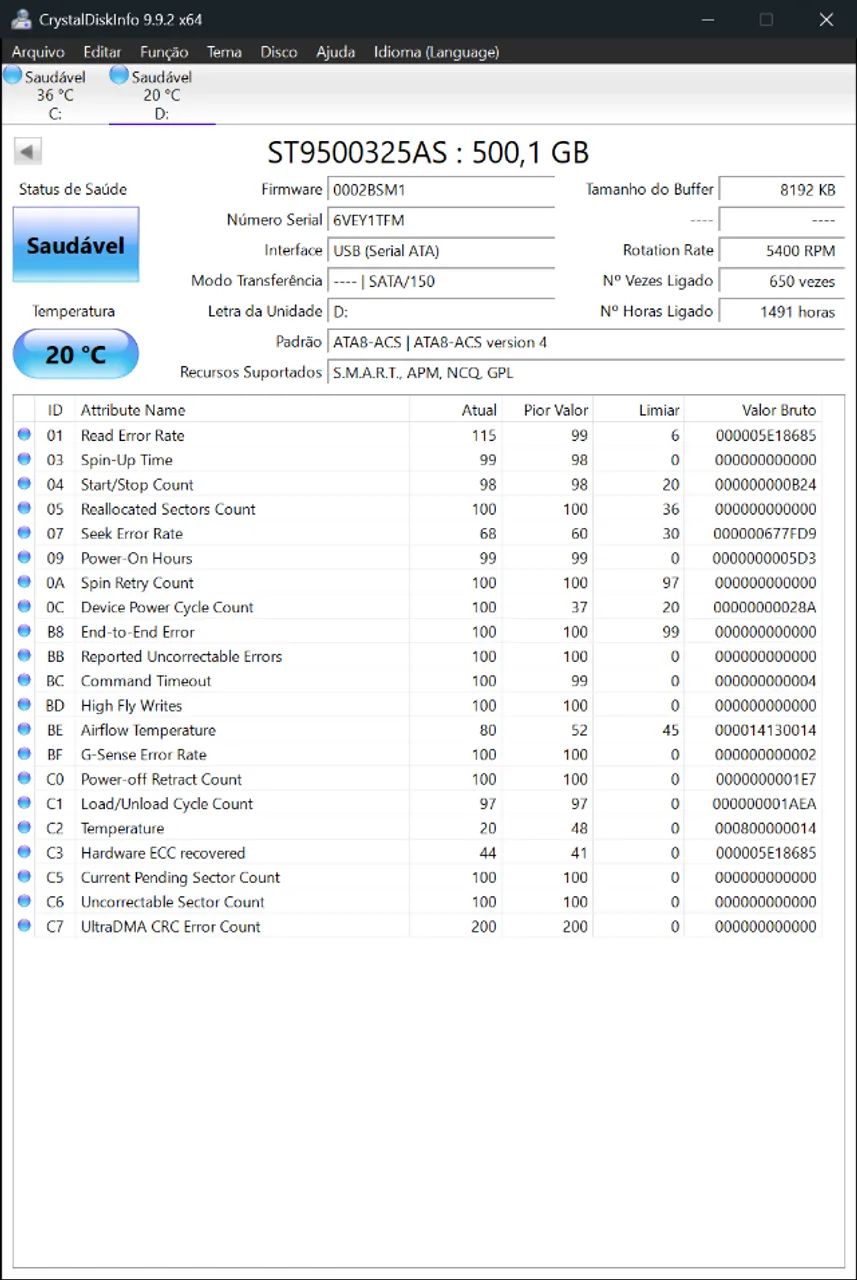Click Rotation Rate field 5400 RPM
Viewport: 857px width, 1280px height.
[782, 251]
